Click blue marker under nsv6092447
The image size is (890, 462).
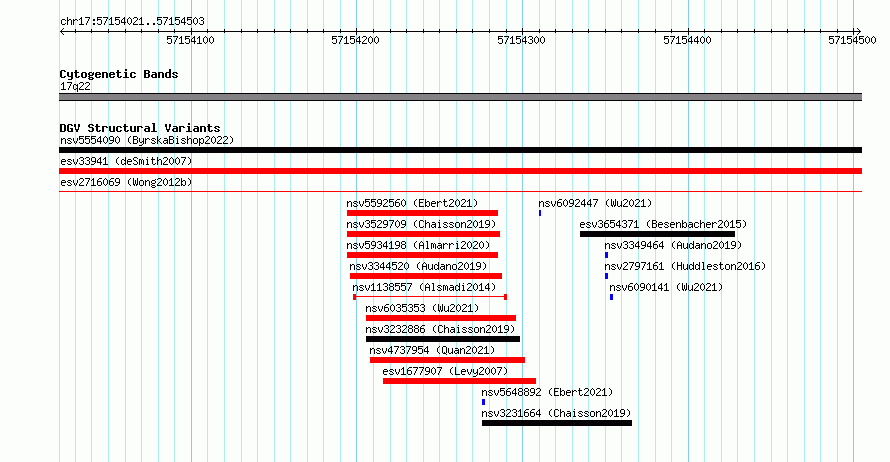pyautogui.click(x=540, y=213)
